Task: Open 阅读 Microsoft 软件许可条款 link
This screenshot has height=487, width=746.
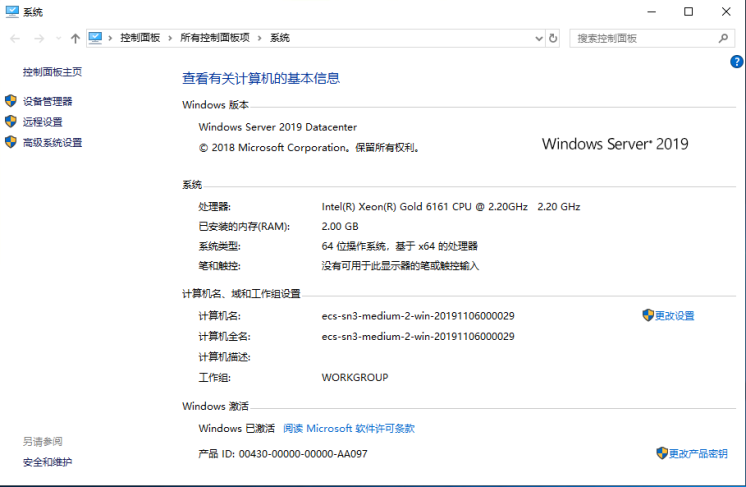Action: coord(349,429)
